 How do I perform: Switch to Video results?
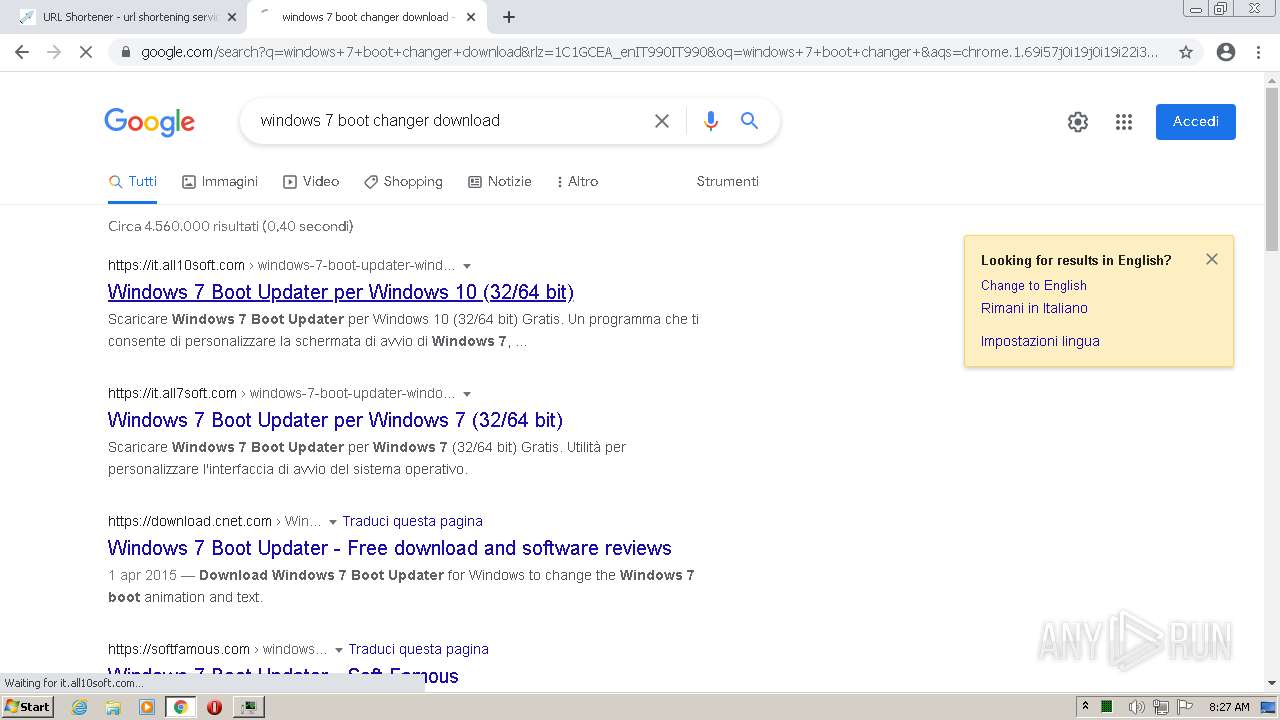311,182
